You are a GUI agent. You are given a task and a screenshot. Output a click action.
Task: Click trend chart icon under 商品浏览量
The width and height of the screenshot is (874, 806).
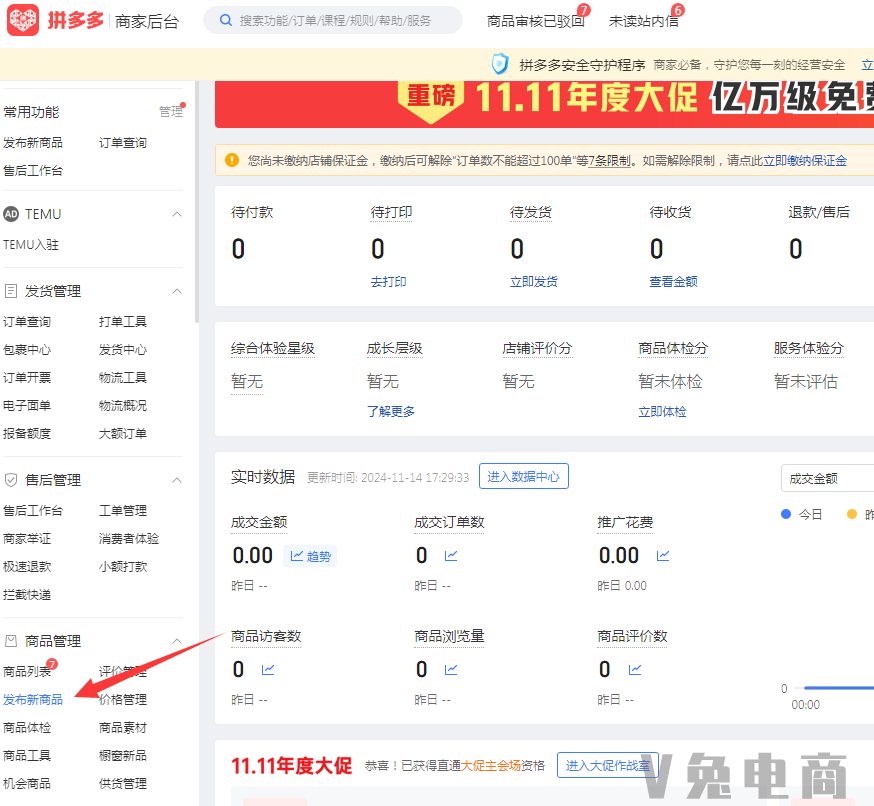(x=452, y=670)
